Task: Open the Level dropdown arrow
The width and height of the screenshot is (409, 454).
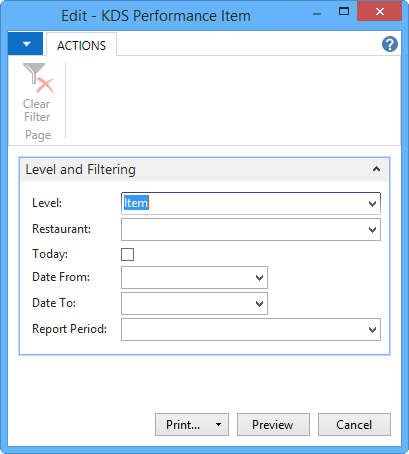Action: point(372,203)
